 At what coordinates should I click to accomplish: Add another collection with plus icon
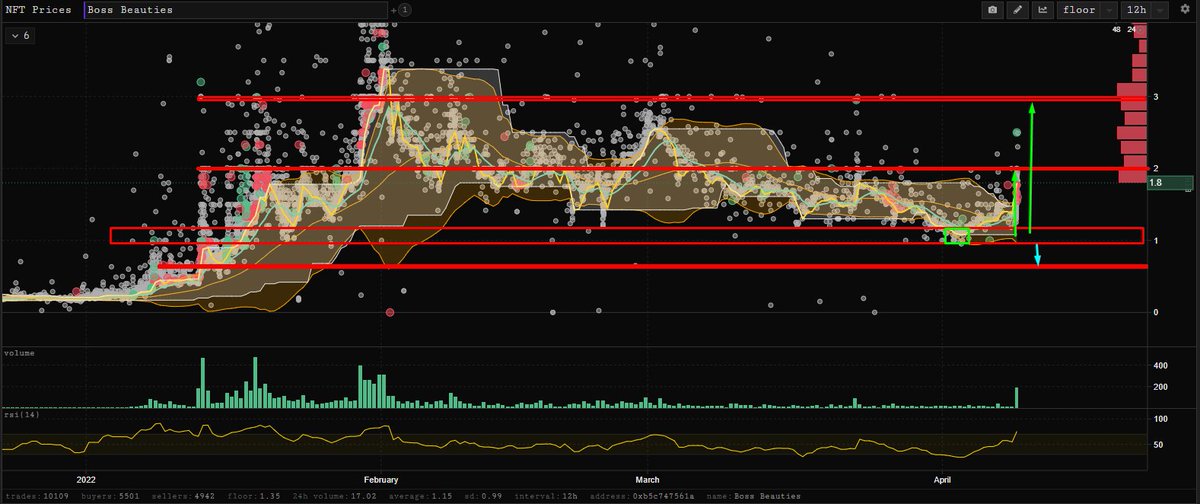(393, 10)
